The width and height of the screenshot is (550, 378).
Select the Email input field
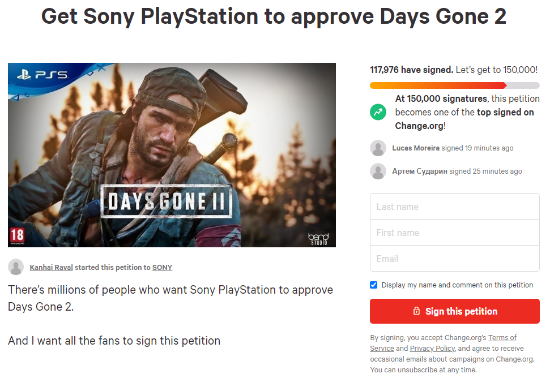point(455,258)
